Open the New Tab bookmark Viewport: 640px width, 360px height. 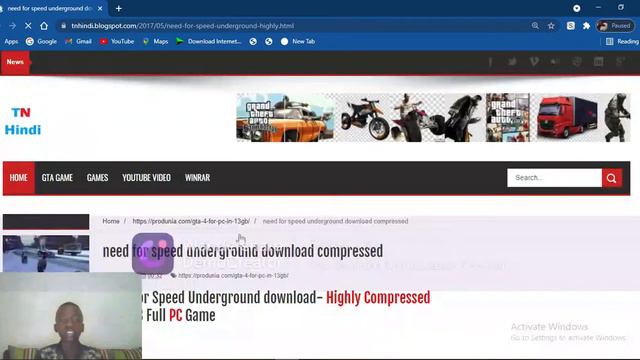298,41
